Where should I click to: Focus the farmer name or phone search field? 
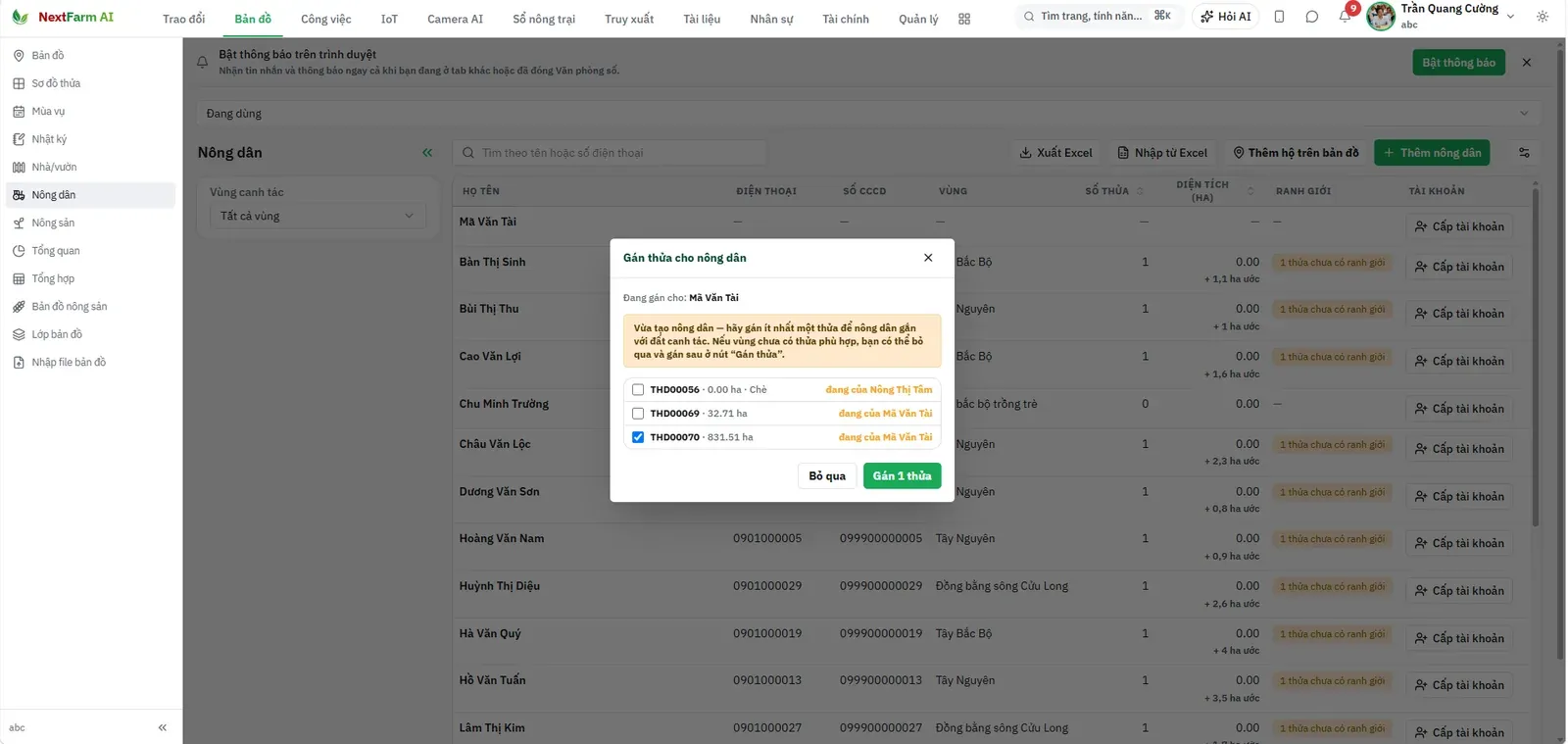click(x=610, y=153)
